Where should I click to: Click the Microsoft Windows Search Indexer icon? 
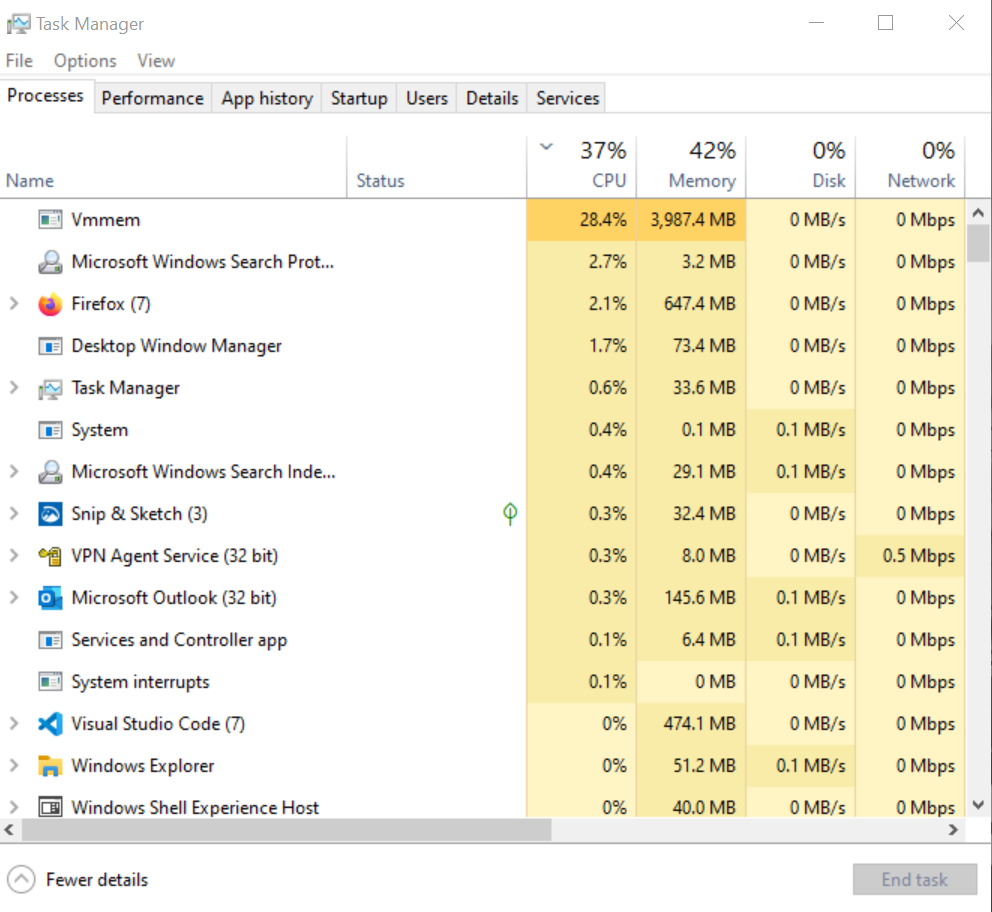tap(50, 472)
